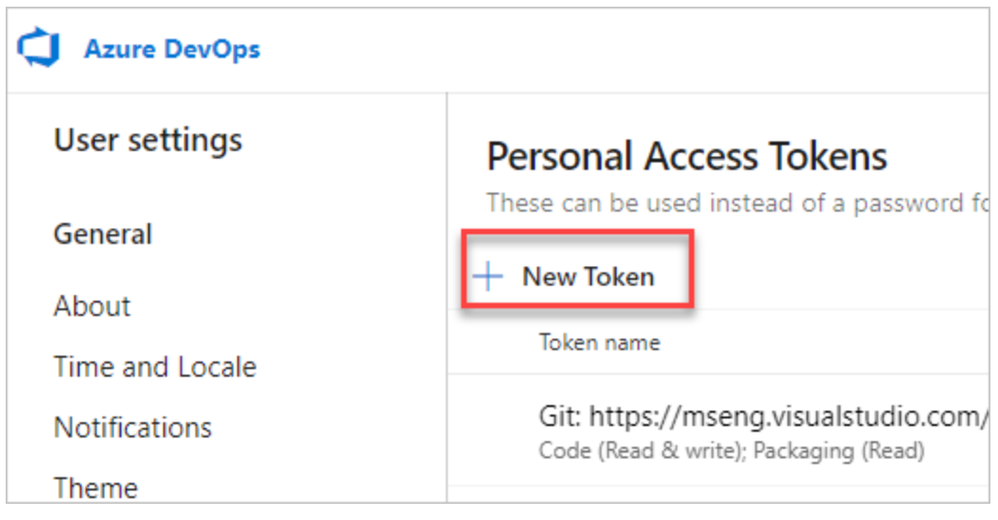Click the User settings heading
The height and width of the screenshot is (520, 998).
click(x=148, y=140)
